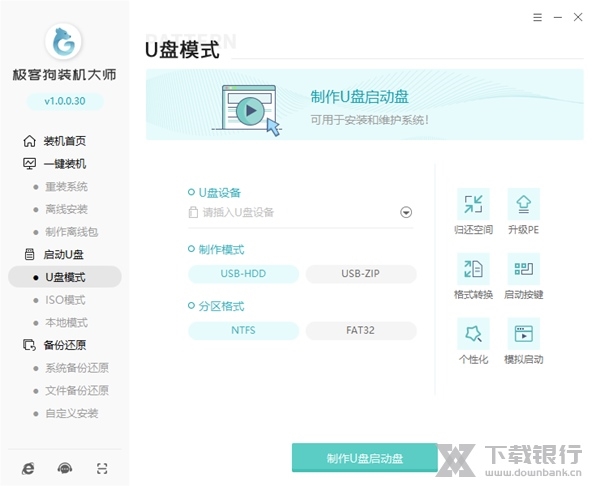This screenshot has width=600, height=486.
Task: Open 文件备份还原 in sidebar
Action: (77, 390)
